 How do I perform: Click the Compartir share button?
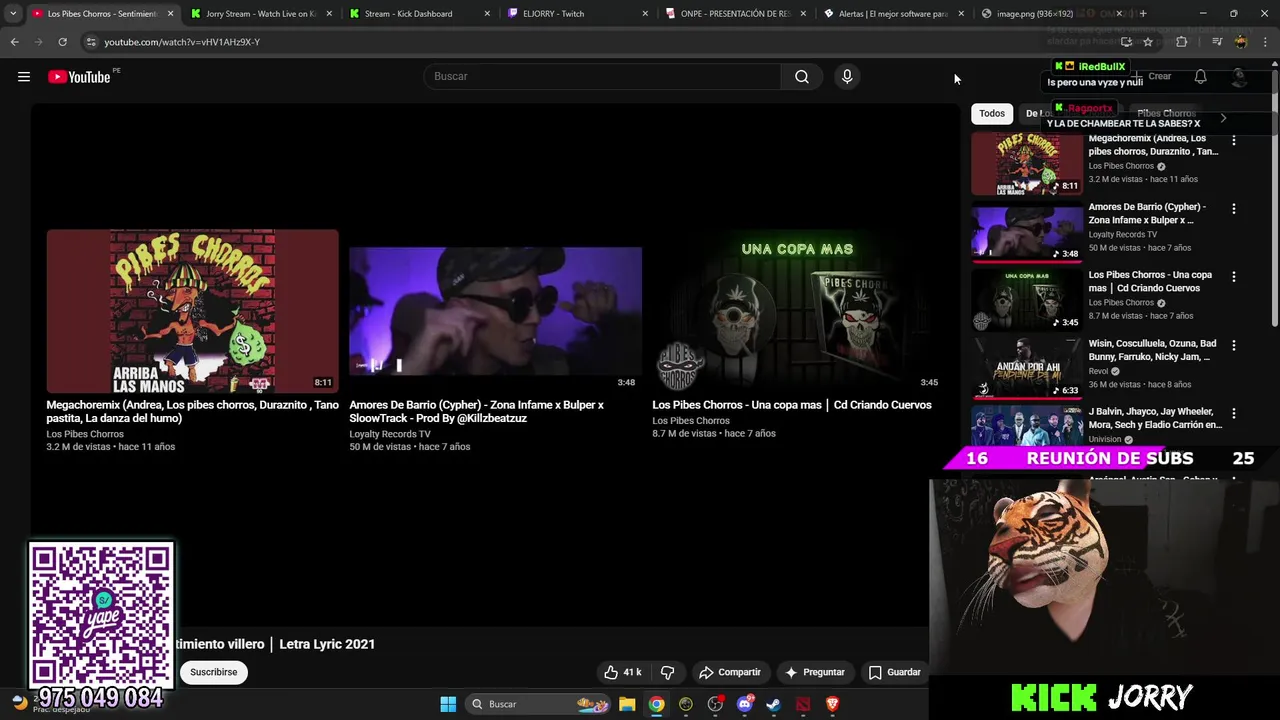point(730,672)
